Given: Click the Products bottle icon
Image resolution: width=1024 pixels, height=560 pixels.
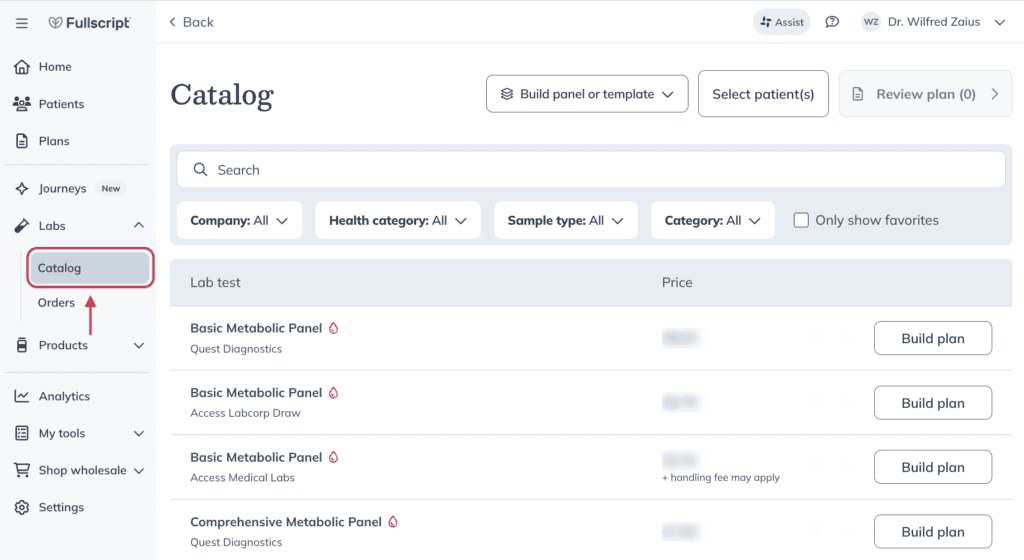Looking at the screenshot, I should (22, 345).
